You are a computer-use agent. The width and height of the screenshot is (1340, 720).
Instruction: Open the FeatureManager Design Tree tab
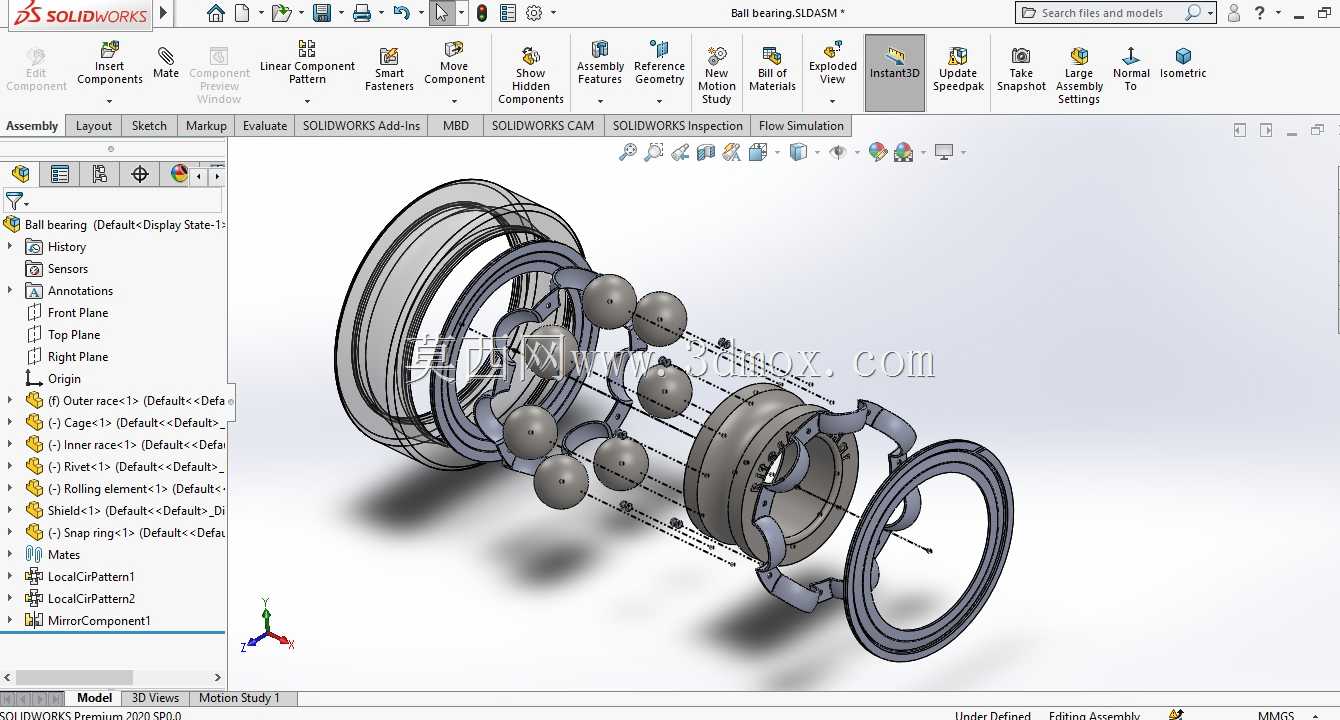(x=20, y=174)
